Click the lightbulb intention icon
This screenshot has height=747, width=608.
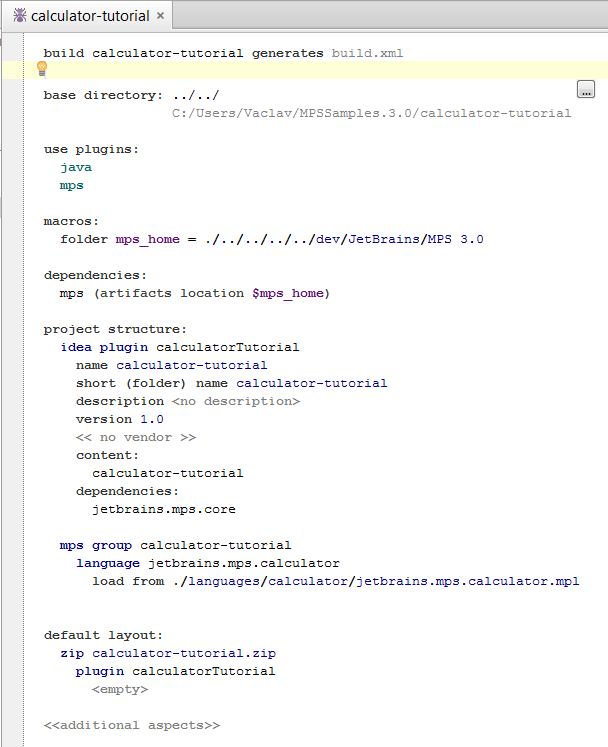(x=42, y=69)
